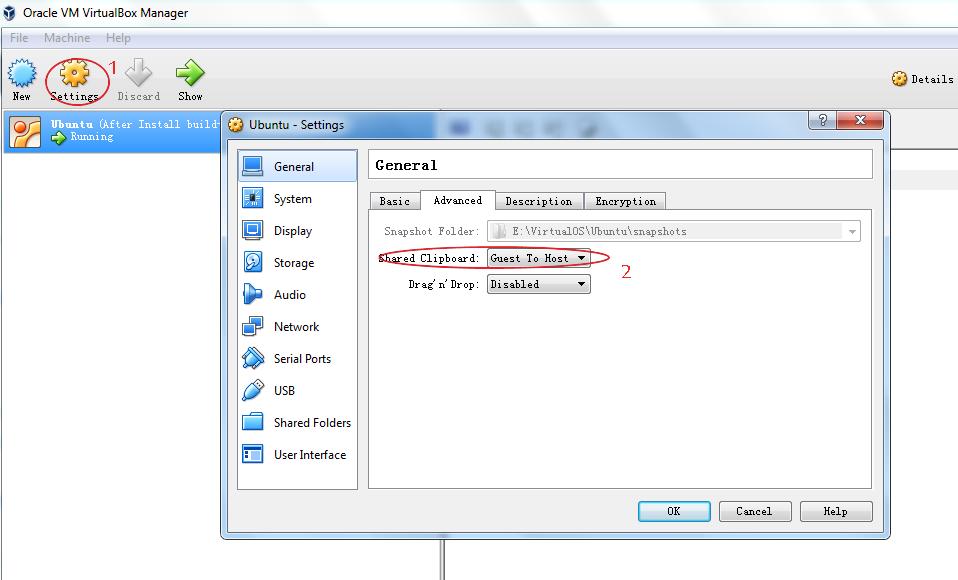
Task: Open the System settings category
Action: click(x=297, y=199)
